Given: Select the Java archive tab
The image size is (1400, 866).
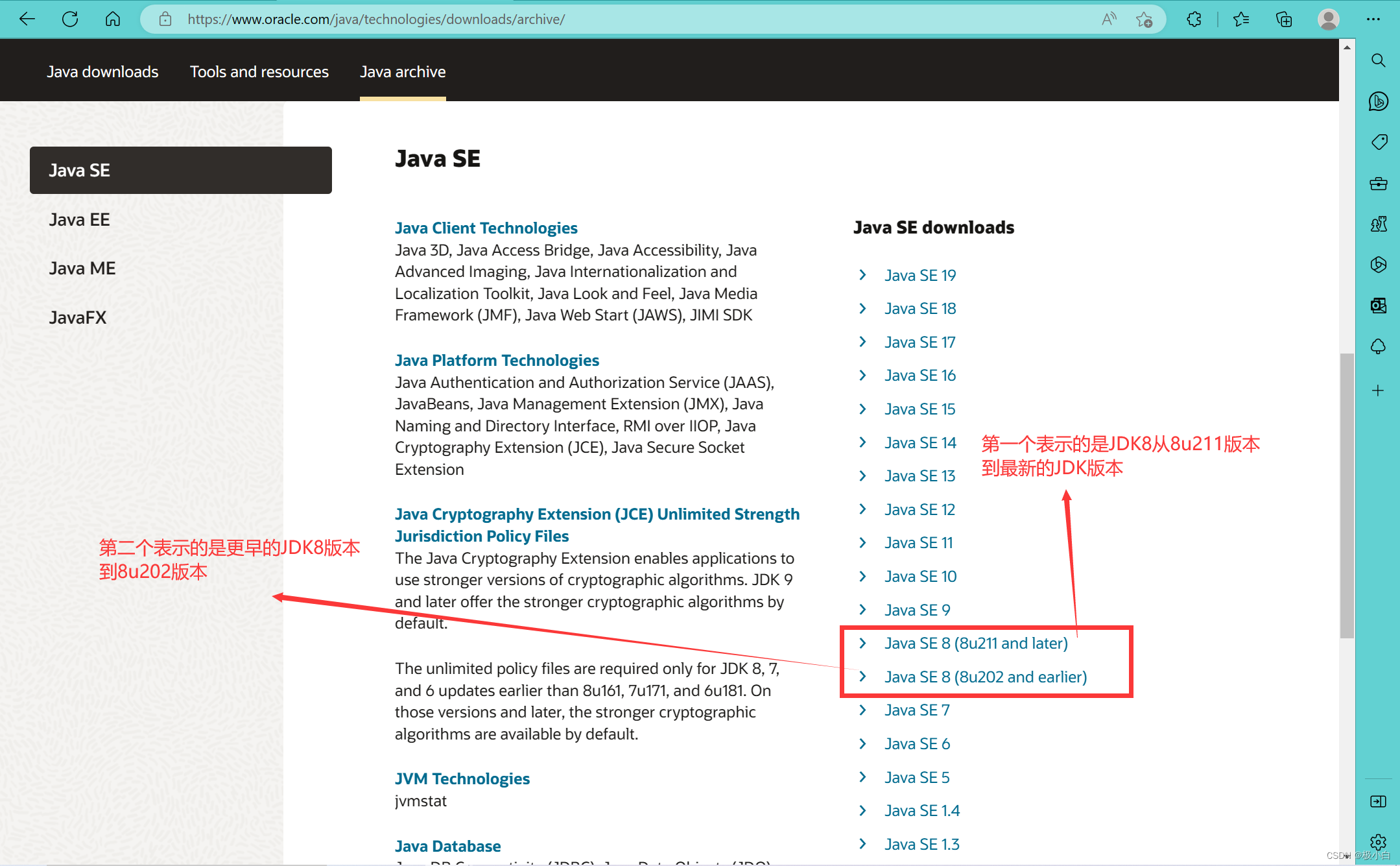Looking at the screenshot, I should coord(403,72).
